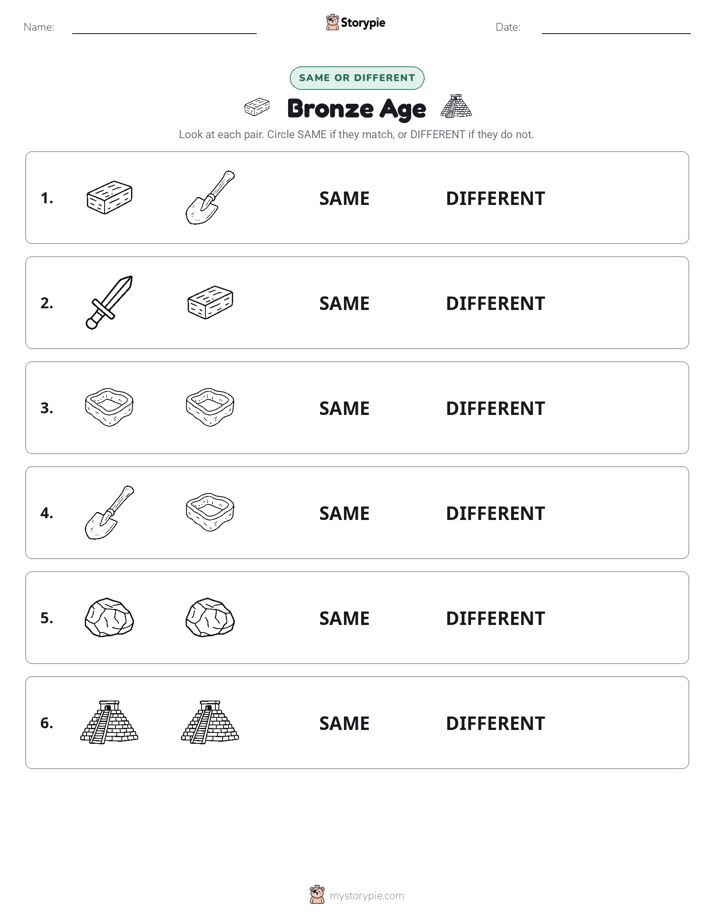Screen dimensions: 714x924
Task: Click the Storypie logo at top
Action: point(355,22)
